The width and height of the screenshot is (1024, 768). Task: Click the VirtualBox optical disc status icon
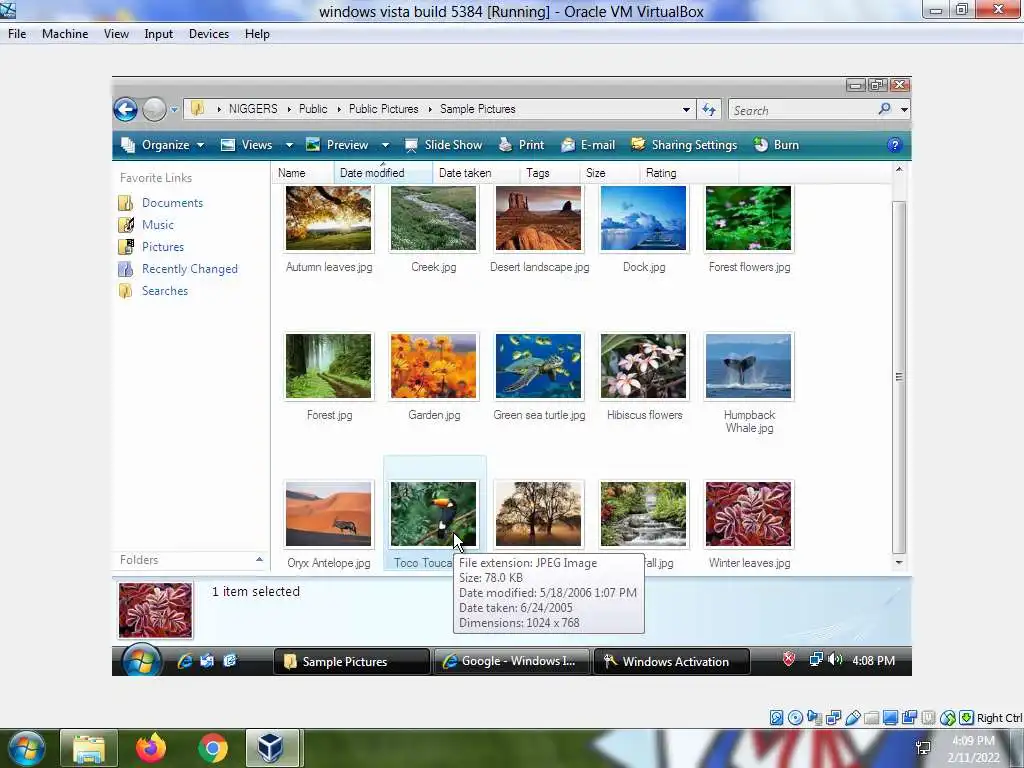point(795,718)
